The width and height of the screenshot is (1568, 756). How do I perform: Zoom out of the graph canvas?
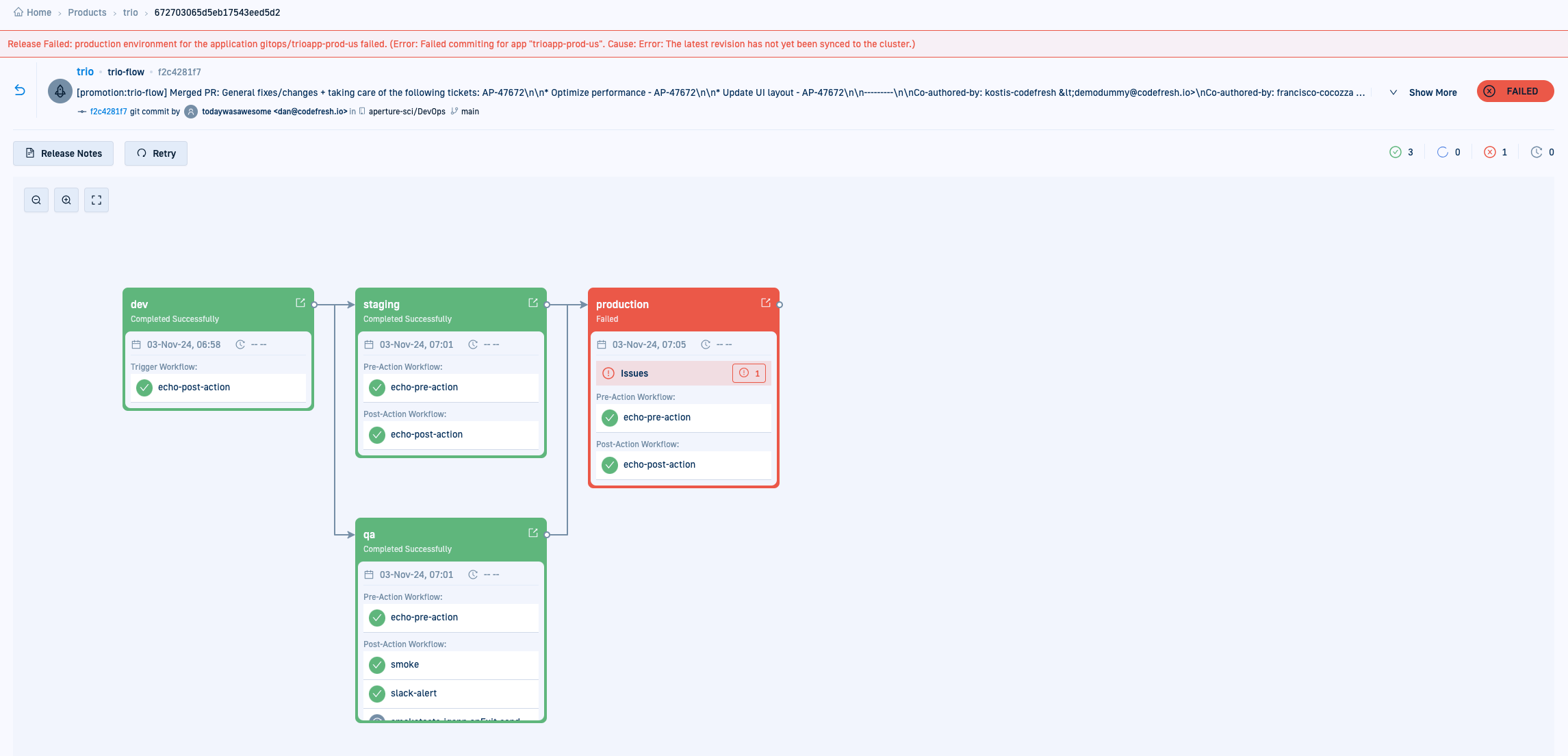tap(36, 200)
